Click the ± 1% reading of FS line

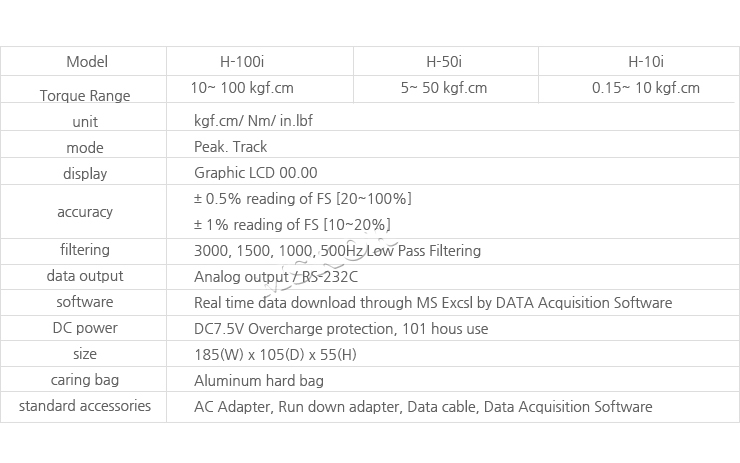click(x=292, y=225)
